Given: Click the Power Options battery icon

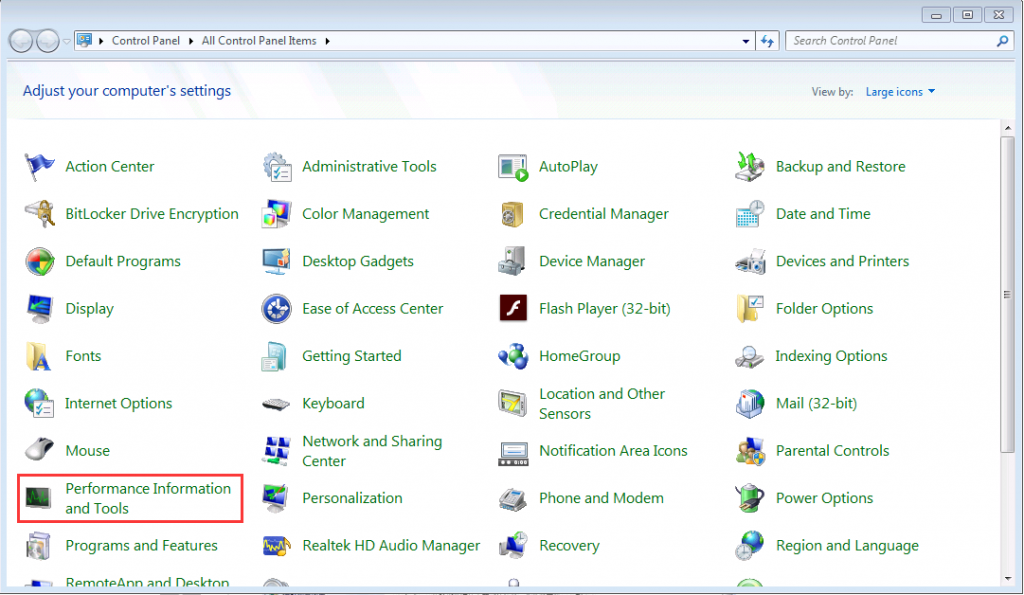Looking at the screenshot, I should tap(750, 498).
